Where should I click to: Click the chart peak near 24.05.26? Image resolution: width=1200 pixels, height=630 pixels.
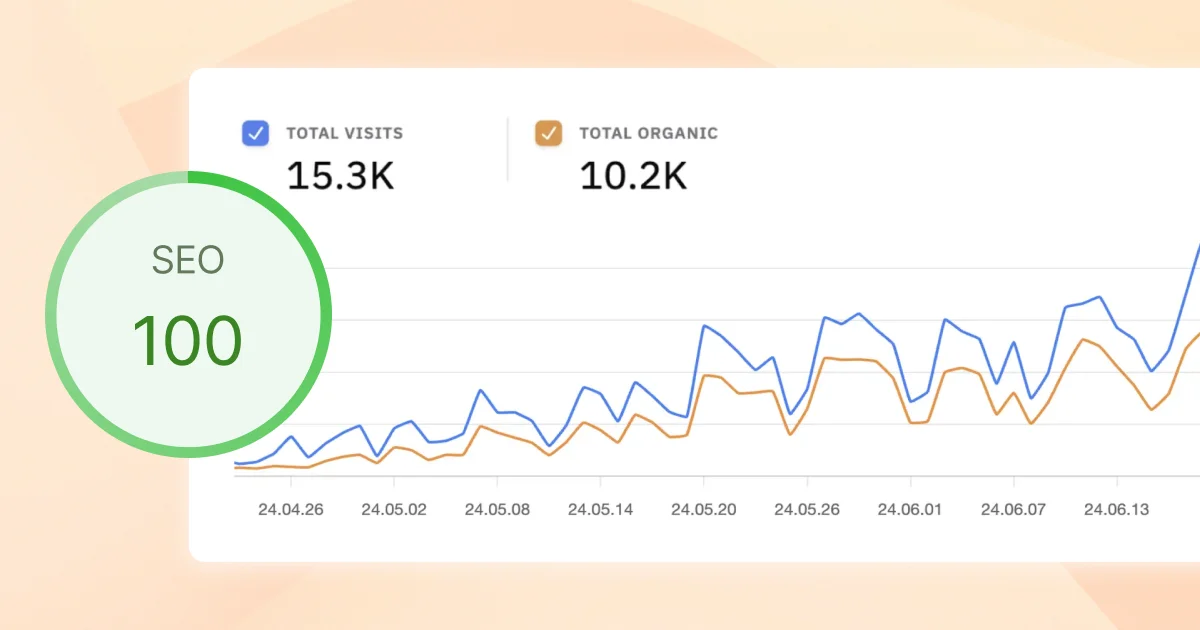pos(826,315)
